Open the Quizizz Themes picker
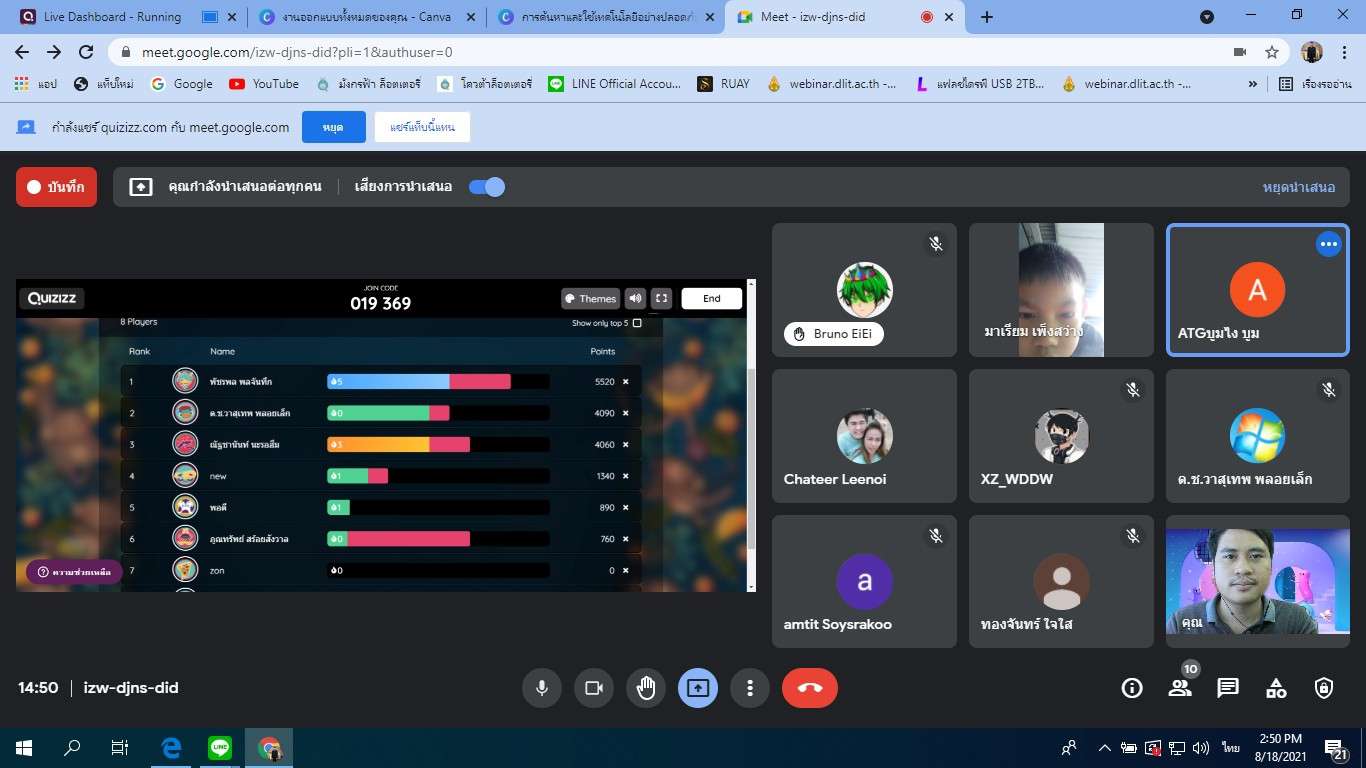 pos(589,298)
